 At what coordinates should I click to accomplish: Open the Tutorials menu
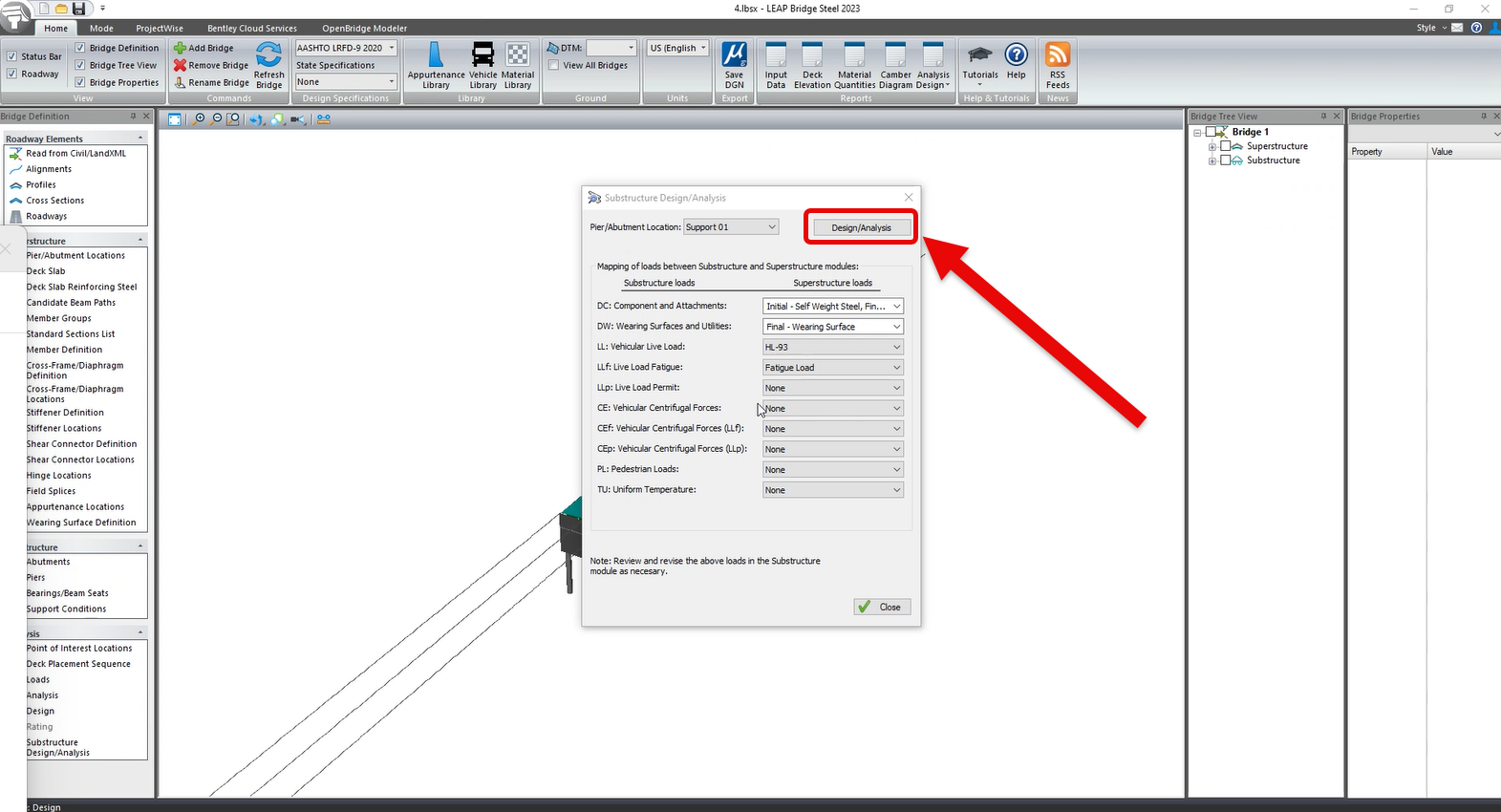(980, 64)
